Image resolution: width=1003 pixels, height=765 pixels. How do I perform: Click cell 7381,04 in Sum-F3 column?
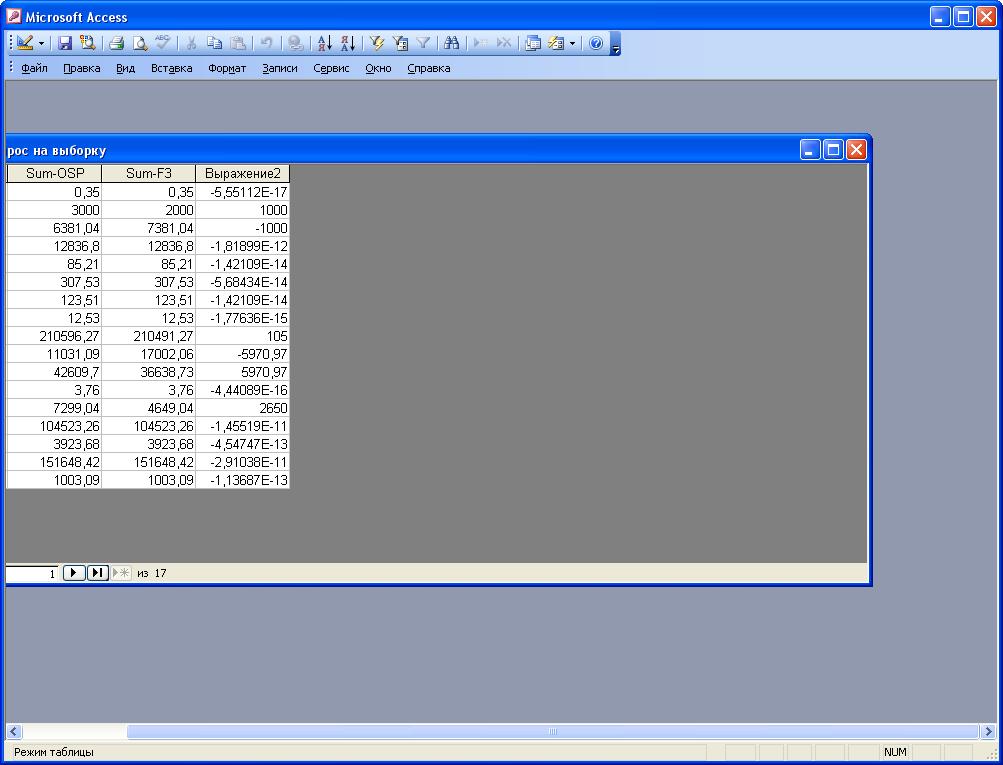click(x=148, y=228)
